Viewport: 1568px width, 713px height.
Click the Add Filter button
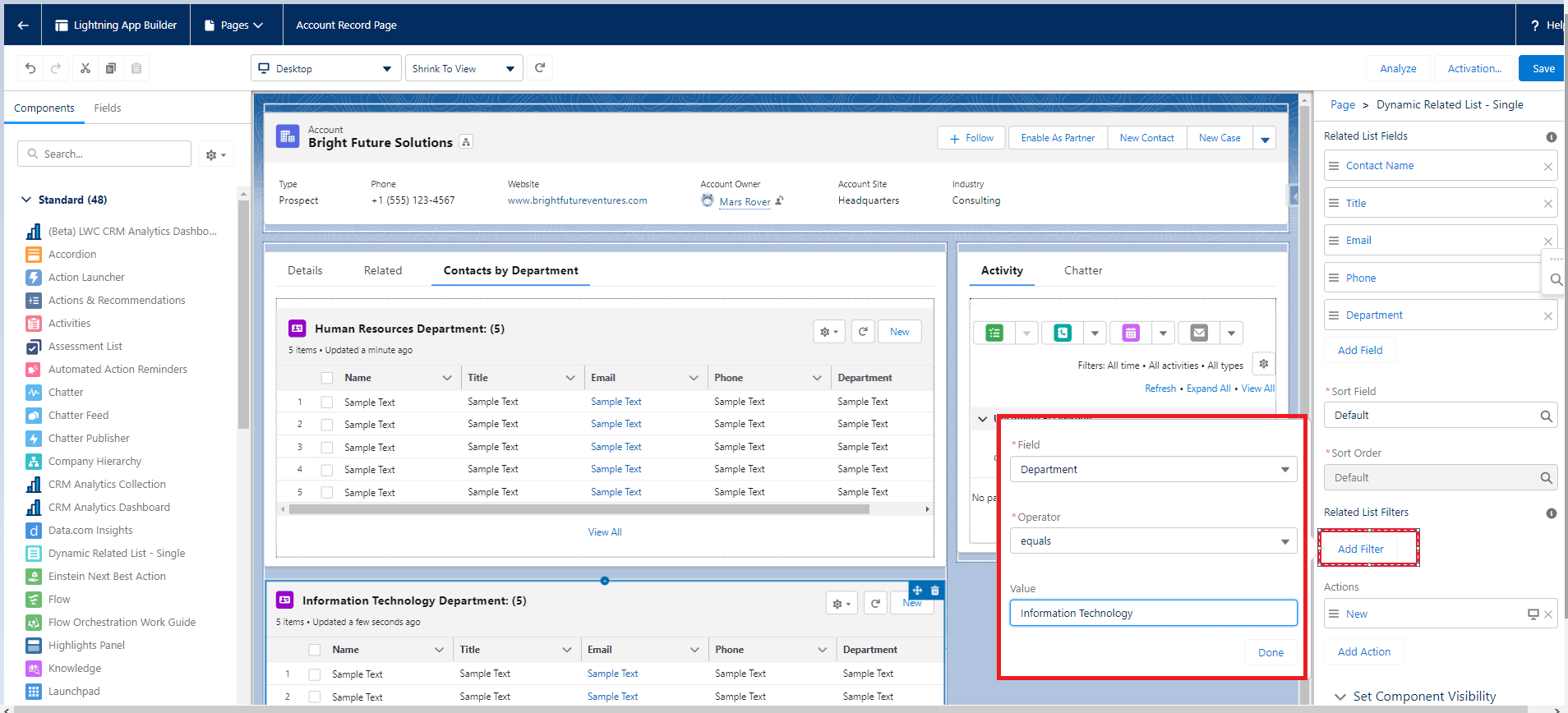pos(1361,549)
